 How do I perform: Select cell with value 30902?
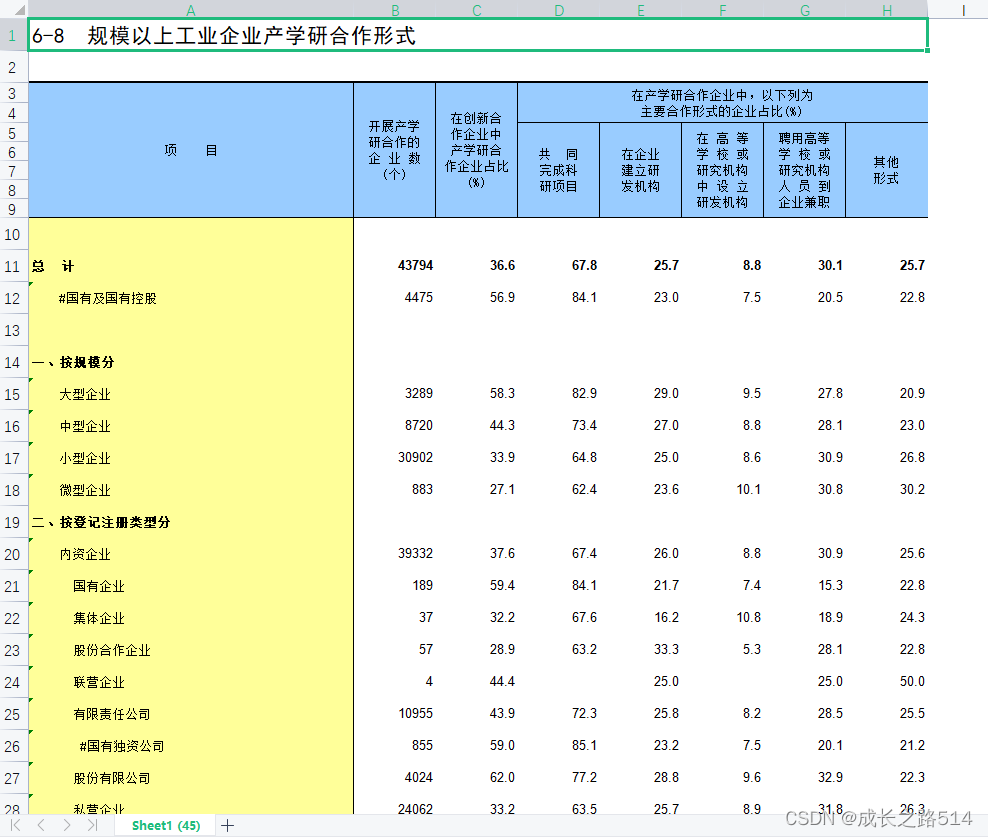click(394, 458)
